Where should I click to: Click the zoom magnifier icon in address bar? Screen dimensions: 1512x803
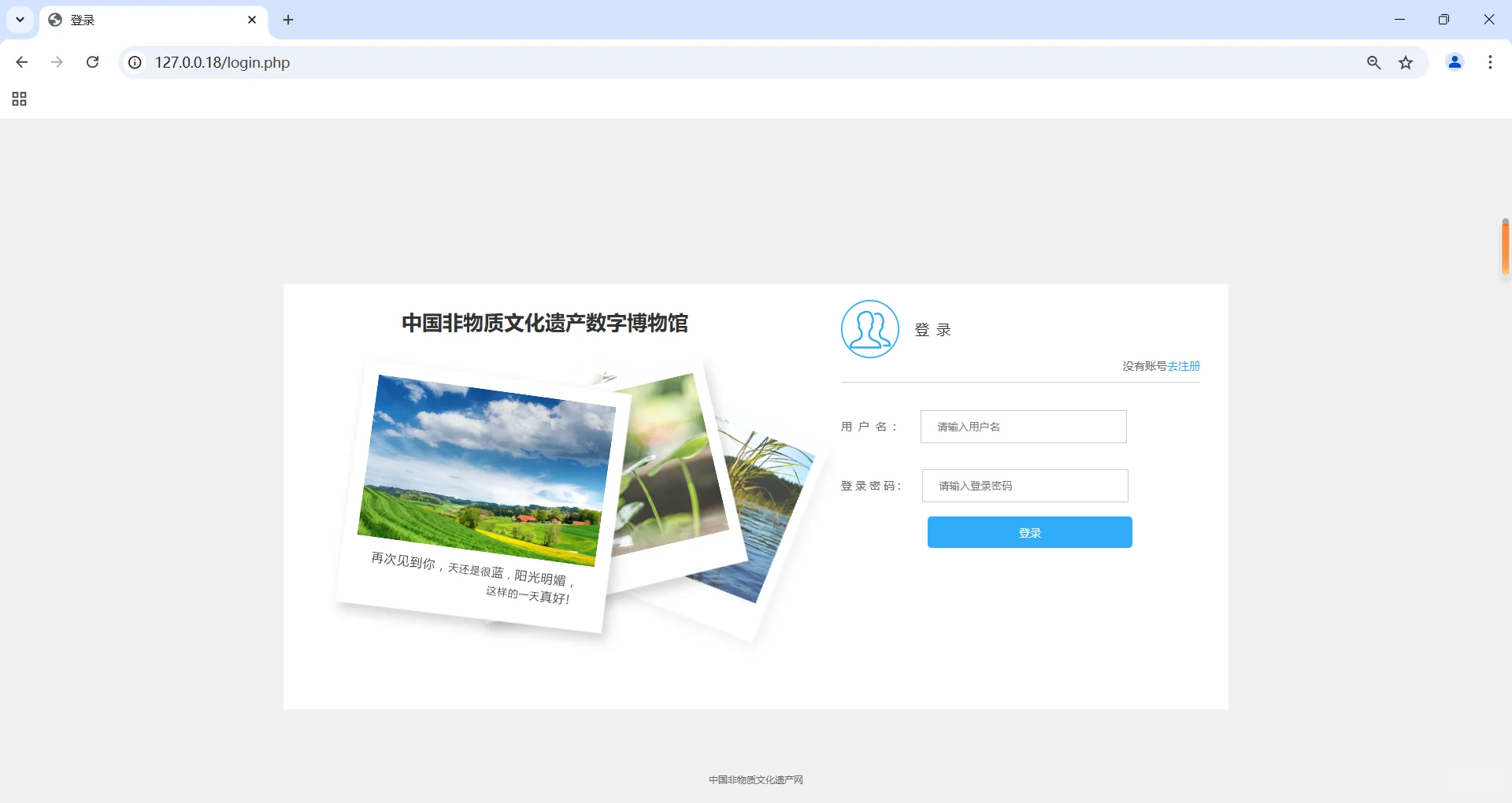1373,62
